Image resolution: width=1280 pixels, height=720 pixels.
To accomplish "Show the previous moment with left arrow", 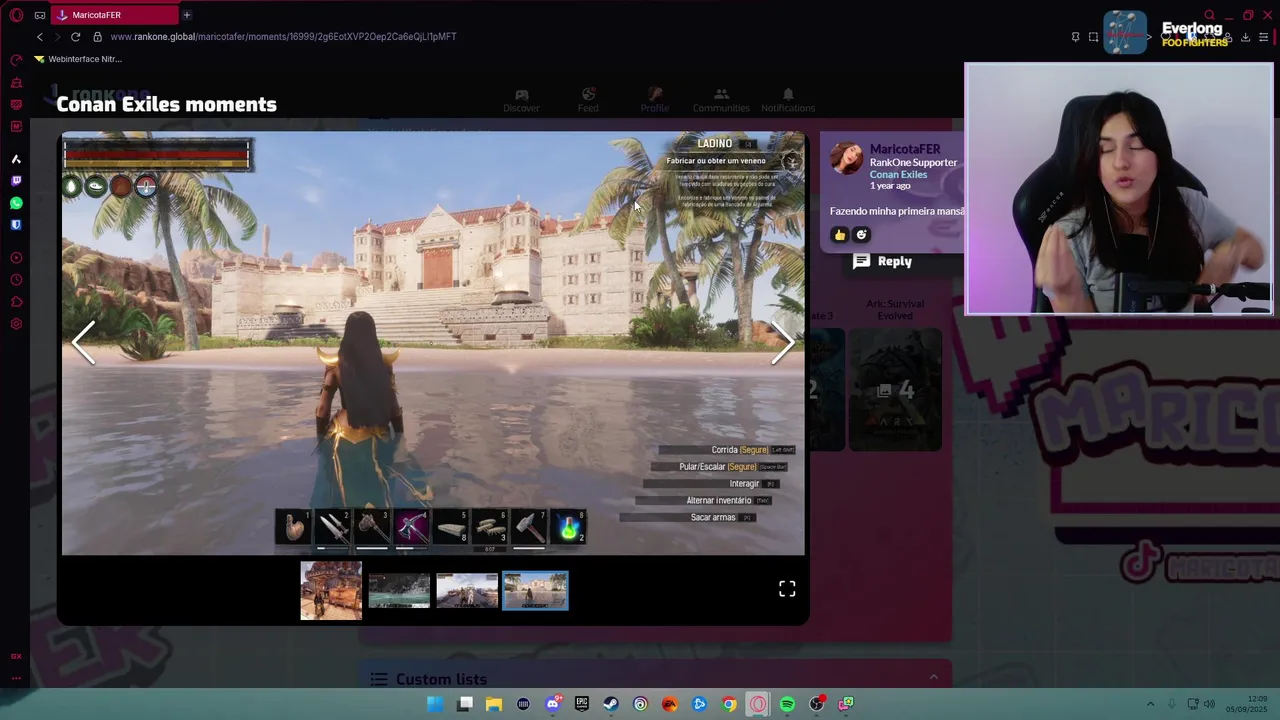I will coord(84,343).
